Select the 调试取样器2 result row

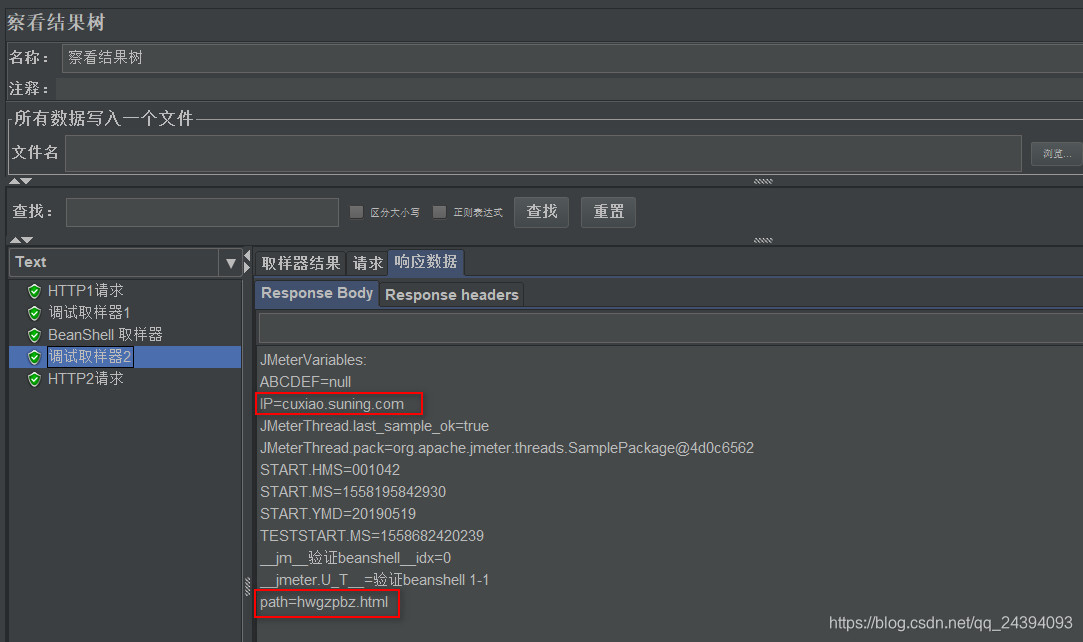(125, 357)
